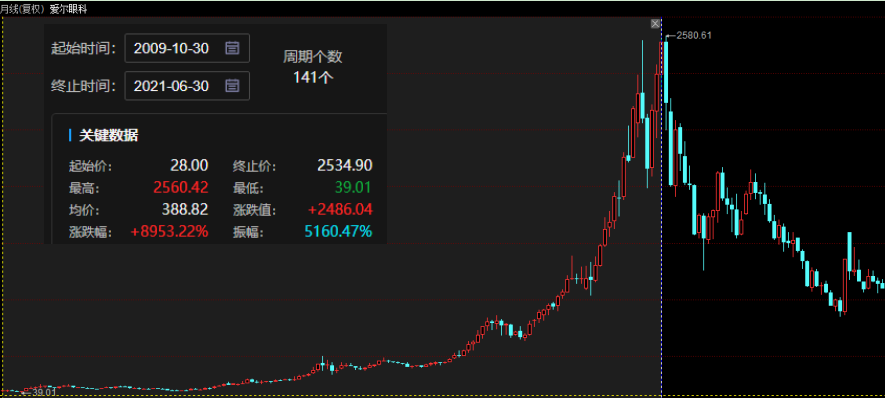
Task: Select the start price value 28.00
Action: (189, 165)
